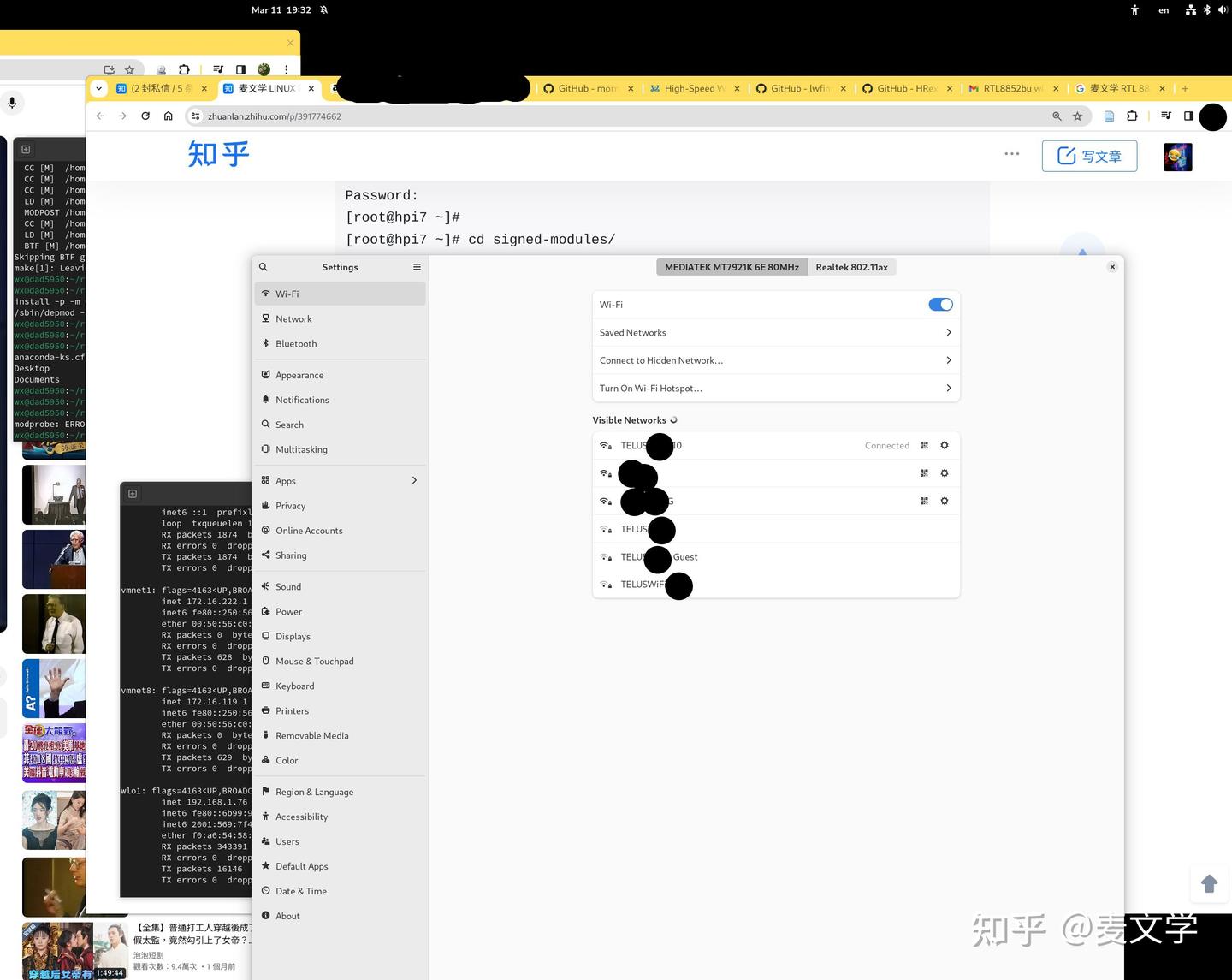Open Bluetooth settings in the sidebar
1232x980 pixels.
[x=296, y=343]
